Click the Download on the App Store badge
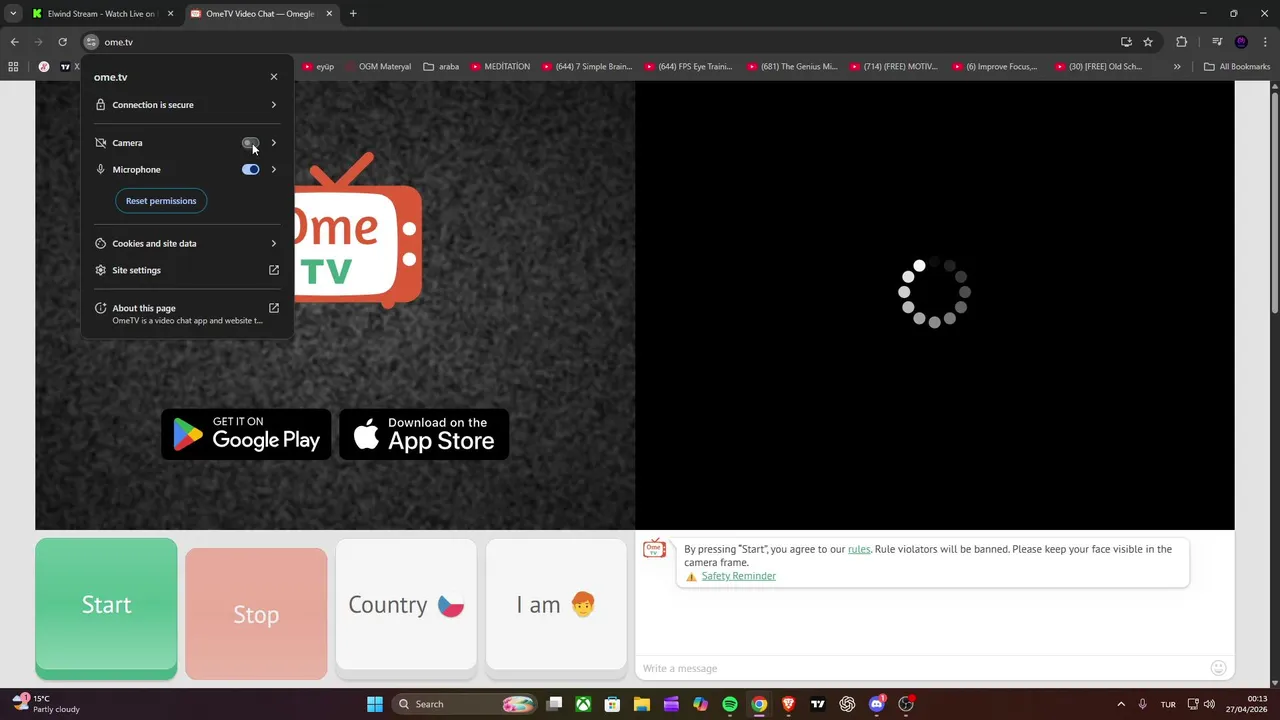The height and width of the screenshot is (720, 1280). point(424,434)
